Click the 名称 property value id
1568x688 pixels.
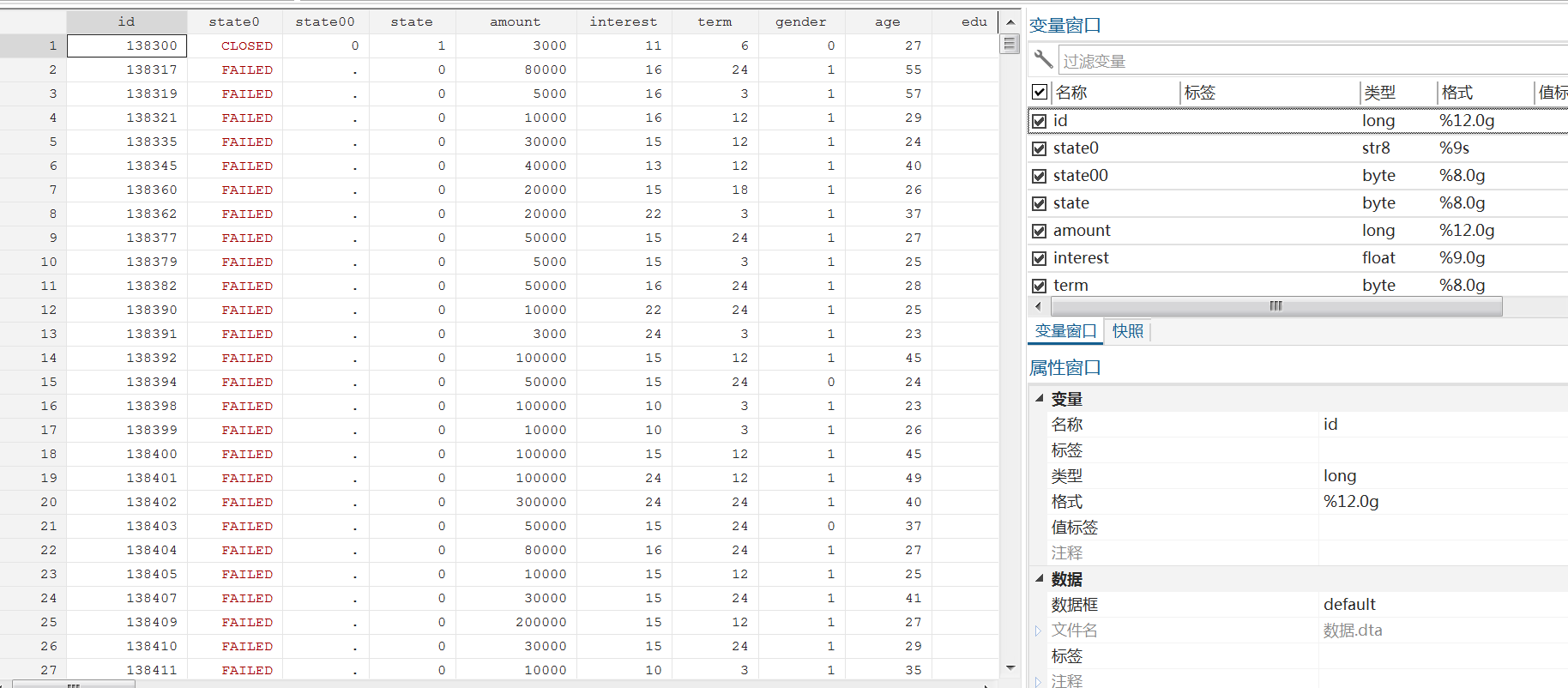1330,425
